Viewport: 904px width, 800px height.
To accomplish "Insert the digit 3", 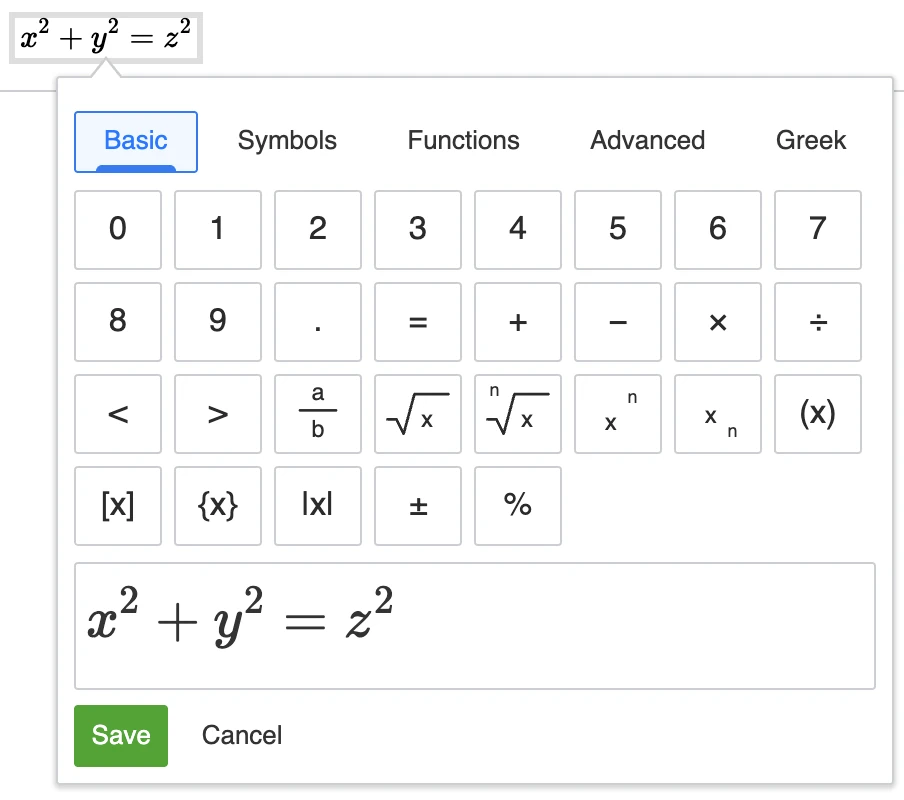I will (x=417, y=230).
